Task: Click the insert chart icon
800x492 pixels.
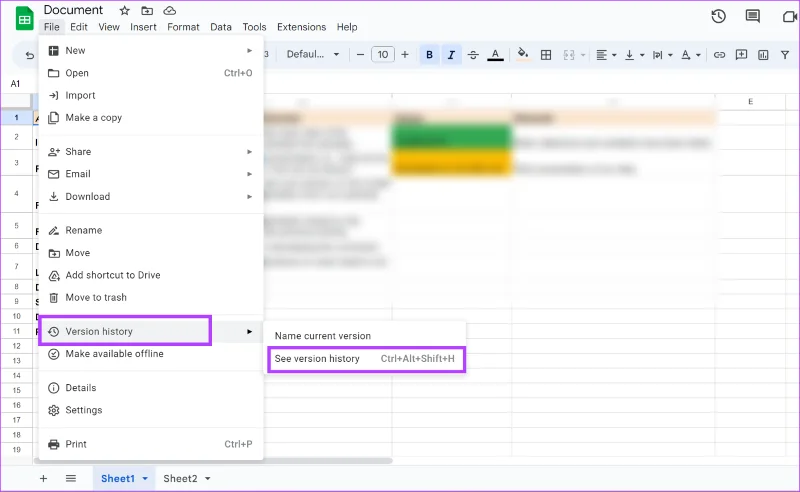Action: coord(763,55)
